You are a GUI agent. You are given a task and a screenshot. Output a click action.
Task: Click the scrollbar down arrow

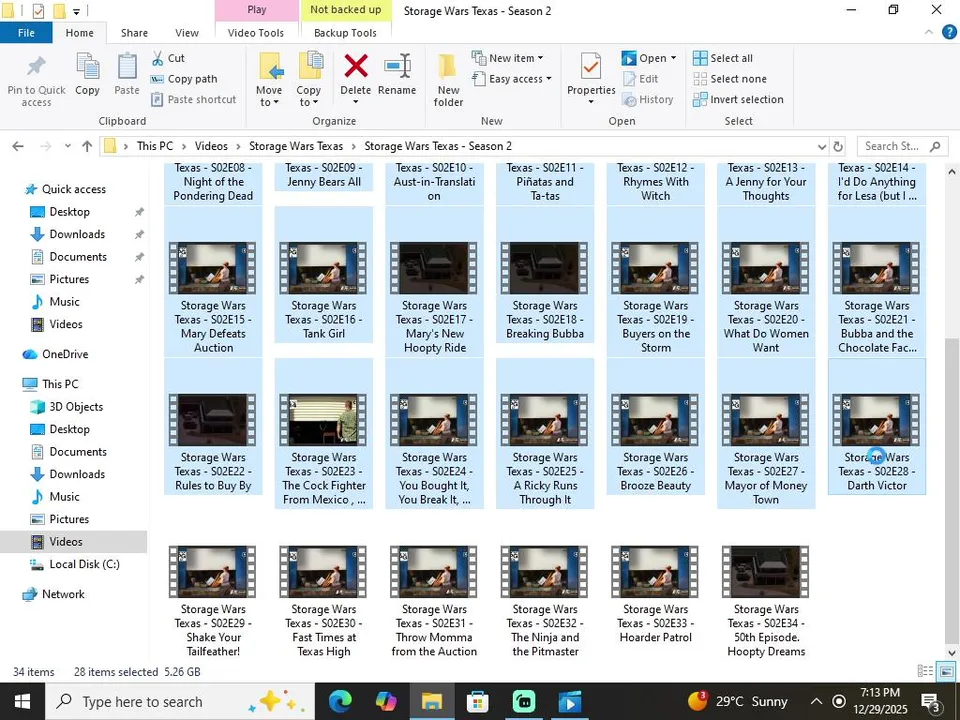[x=952, y=653]
